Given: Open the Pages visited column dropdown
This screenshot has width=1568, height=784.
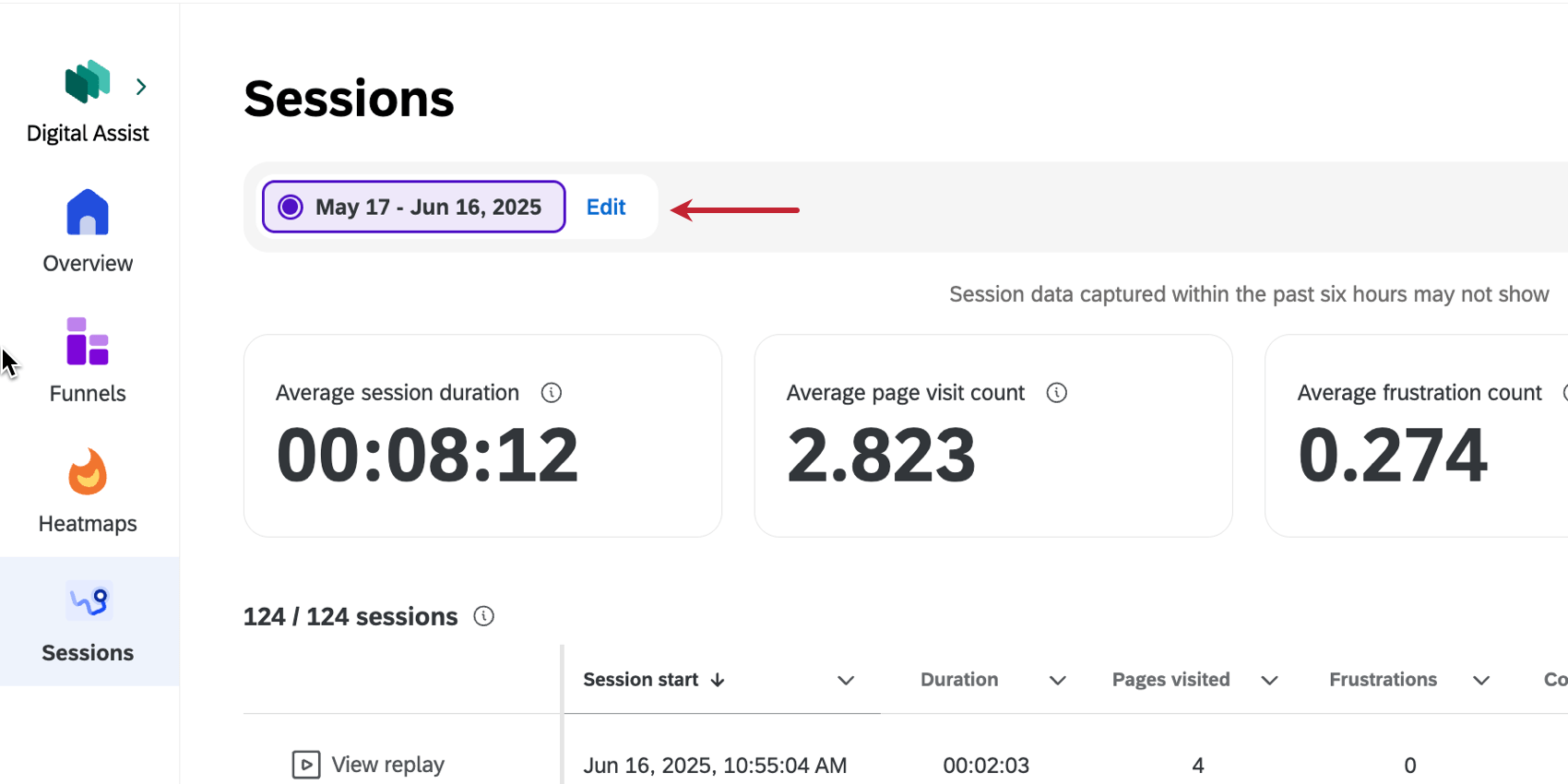Looking at the screenshot, I should 1270,681.
